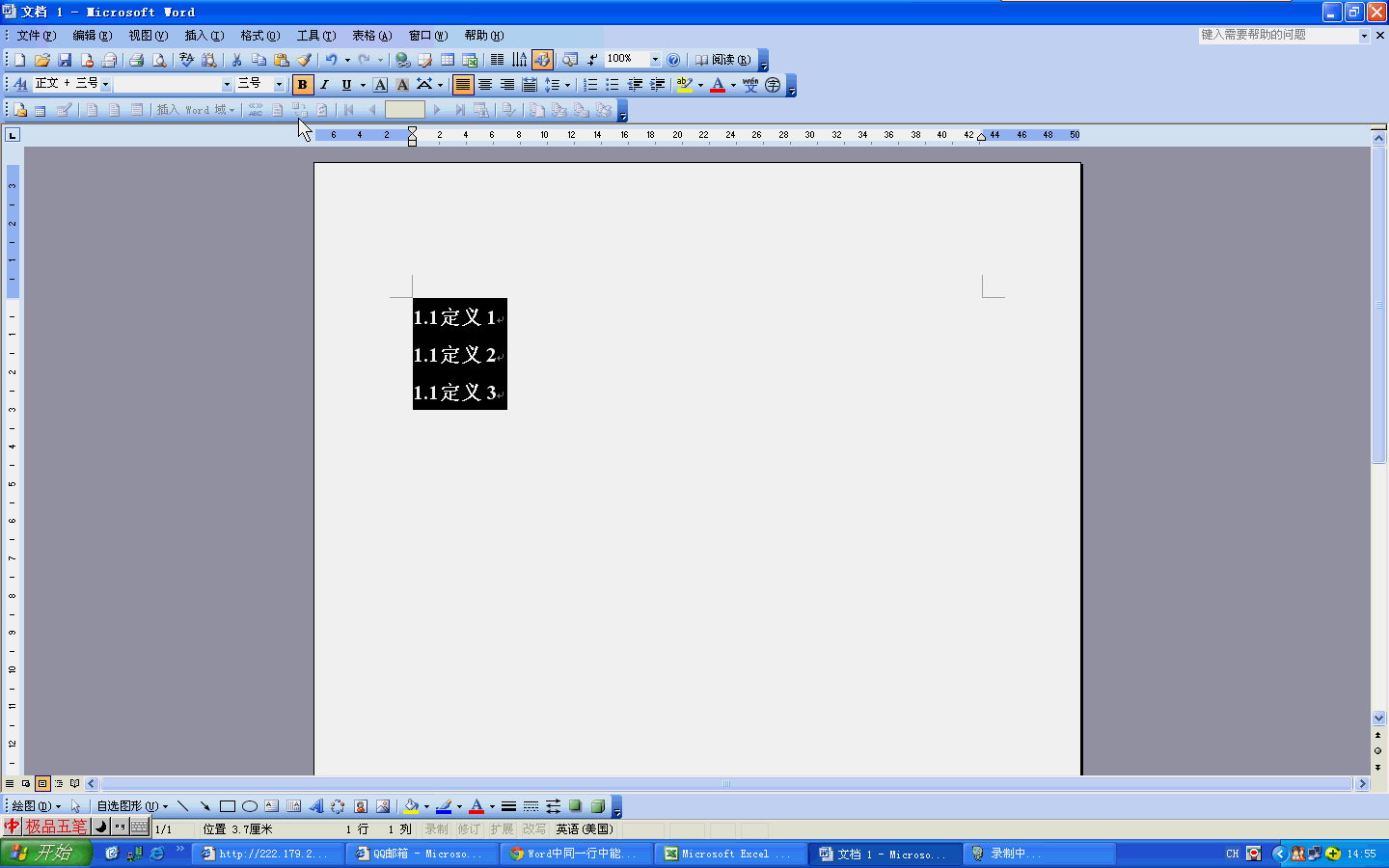Open 绘图 Draw menu dropdown
The width and height of the screenshot is (1389, 868).
click(x=36, y=806)
